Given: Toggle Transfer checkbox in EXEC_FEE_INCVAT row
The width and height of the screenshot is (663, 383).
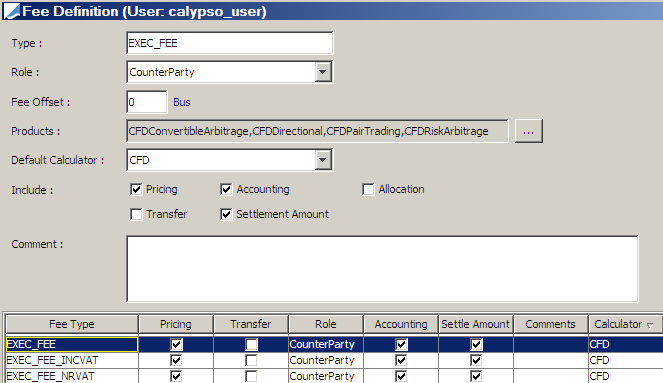Looking at the screenshot, I should [x=251, y=360].
